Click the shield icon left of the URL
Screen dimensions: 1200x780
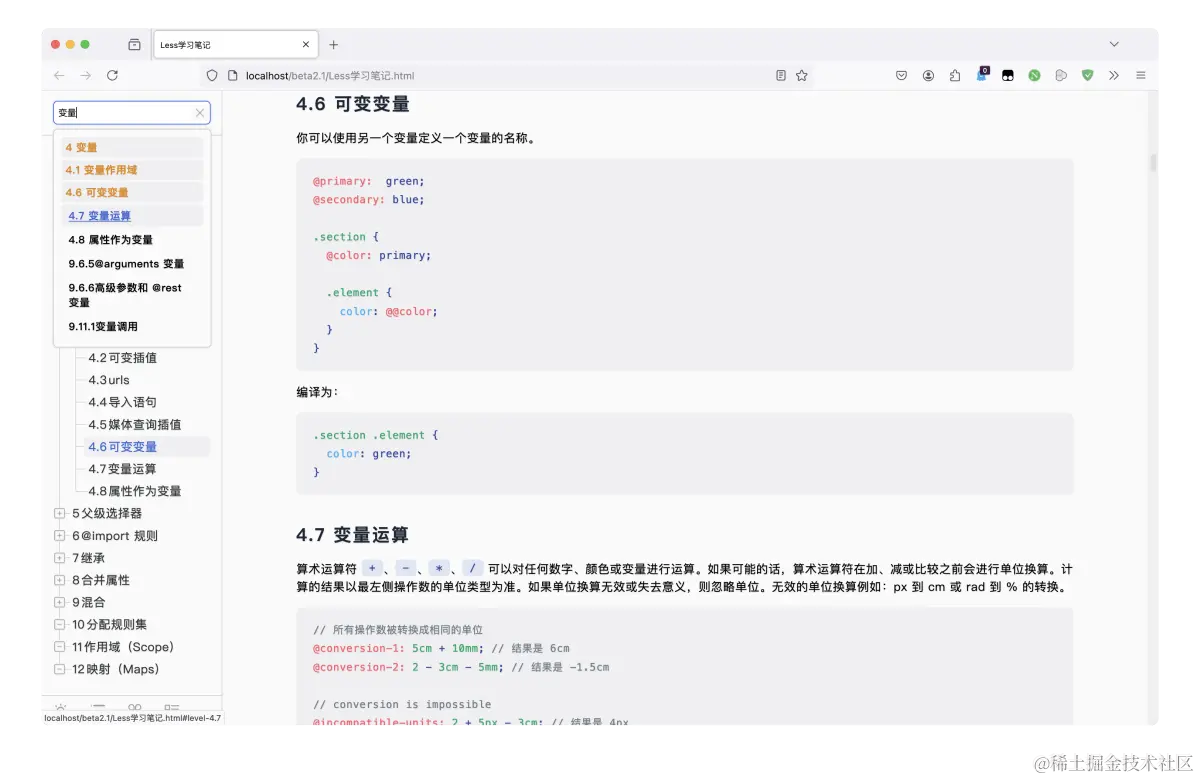point(211,75)
